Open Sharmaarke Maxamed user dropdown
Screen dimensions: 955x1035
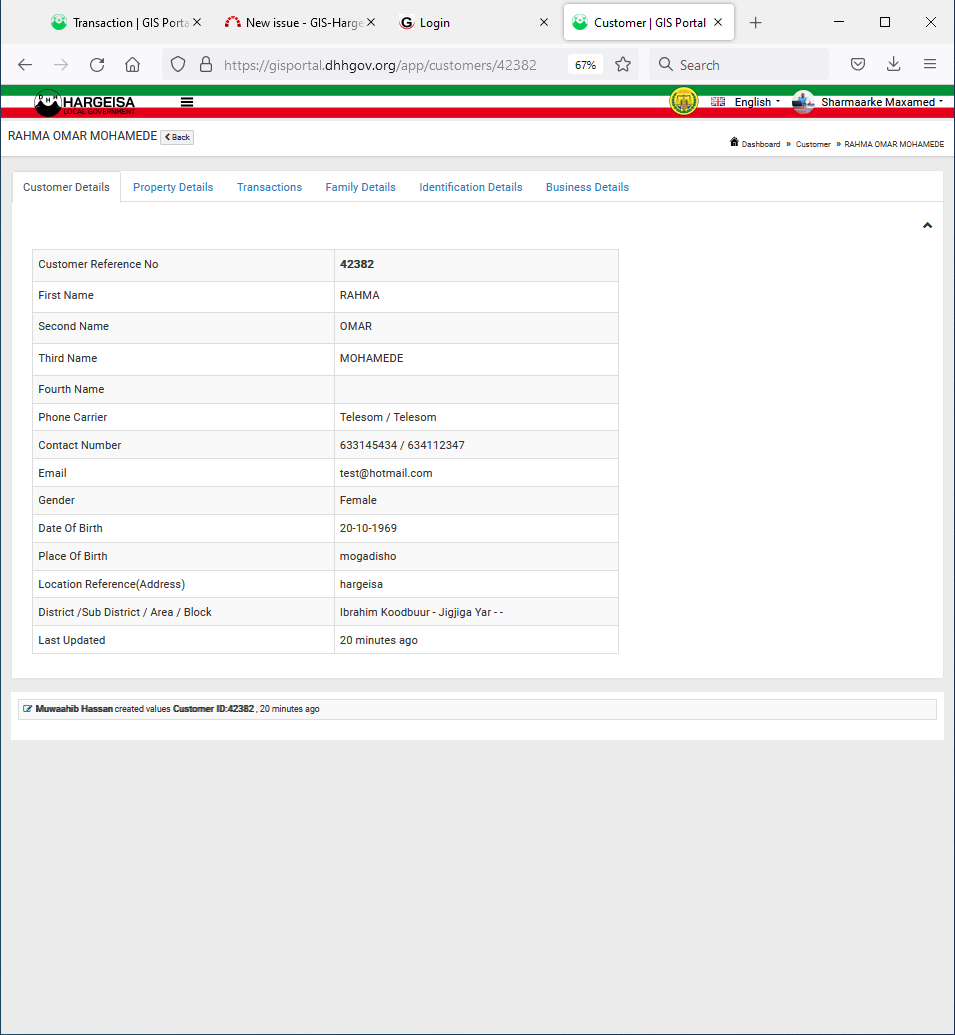pyautogui.click(x=882, y=102)
